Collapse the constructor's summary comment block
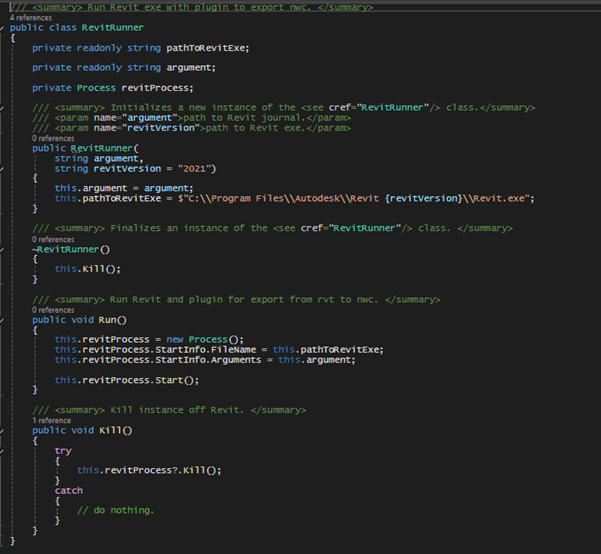 [x=4, y=107]
